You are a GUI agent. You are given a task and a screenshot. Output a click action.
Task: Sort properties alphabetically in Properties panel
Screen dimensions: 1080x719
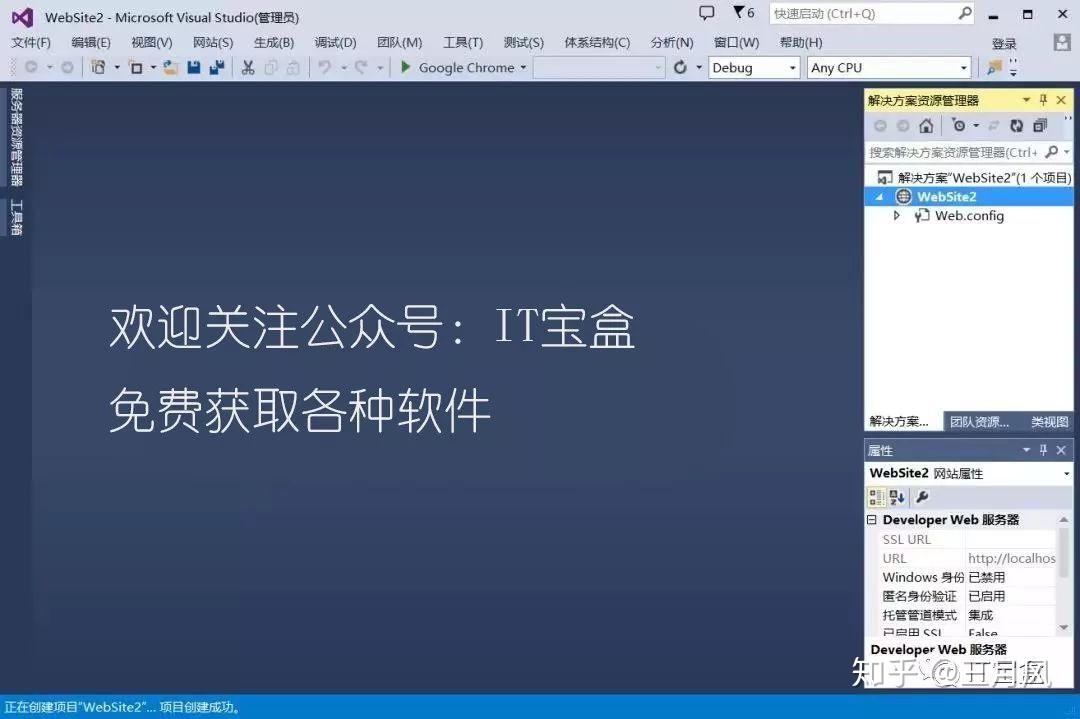[x=897, y=496]
